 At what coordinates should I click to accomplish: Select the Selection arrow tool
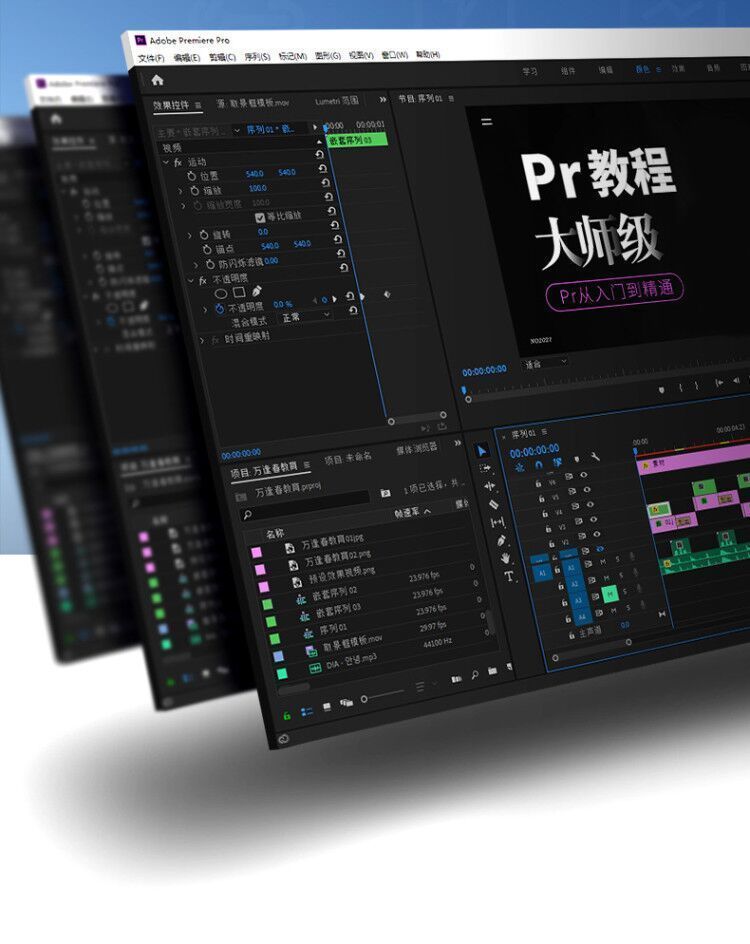(482, 451)
